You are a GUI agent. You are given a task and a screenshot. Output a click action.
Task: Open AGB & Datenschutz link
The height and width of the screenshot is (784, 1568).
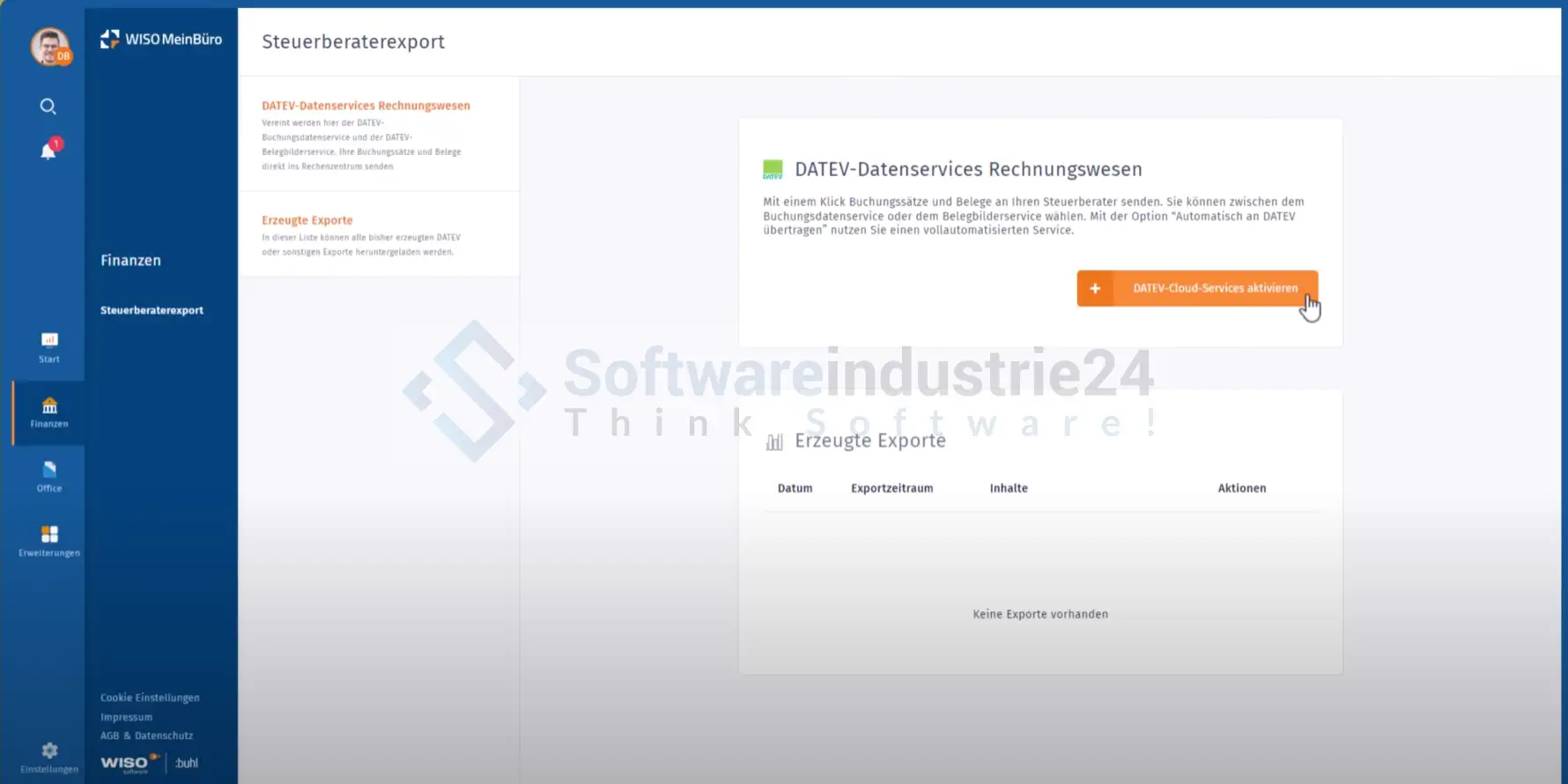click(x=146, y=736)
